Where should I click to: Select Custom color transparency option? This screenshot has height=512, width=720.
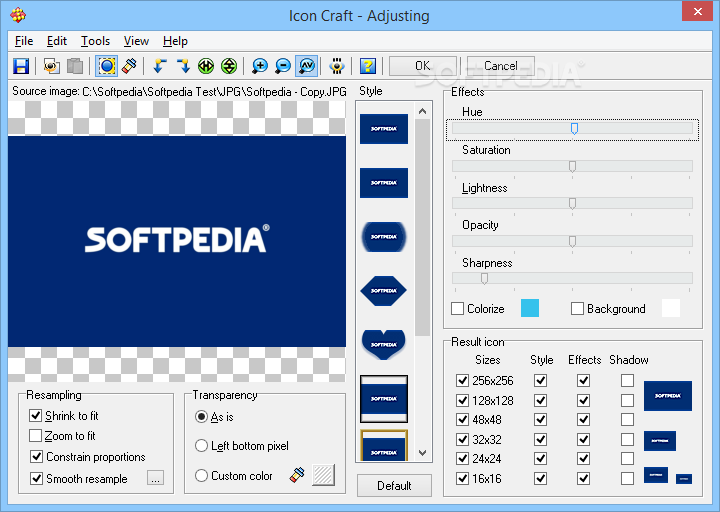(201, 475)
